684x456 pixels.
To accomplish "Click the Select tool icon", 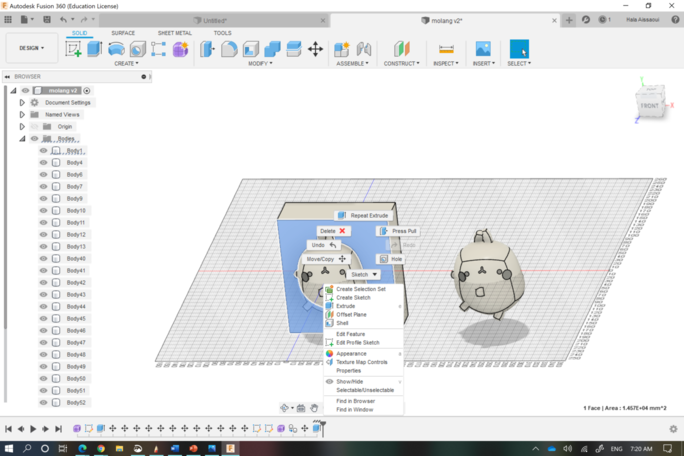I will tap(519, 49).
